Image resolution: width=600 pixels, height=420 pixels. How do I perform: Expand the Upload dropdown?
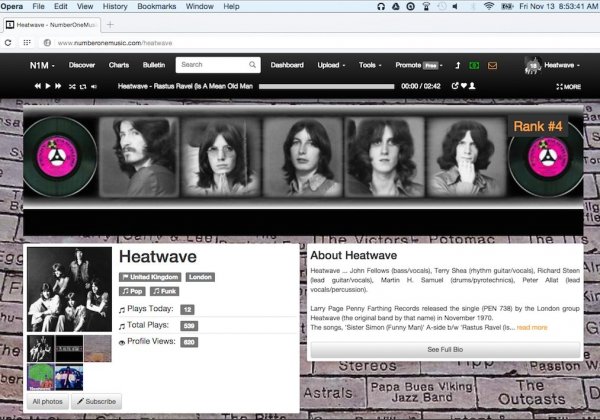(x=331, y=65)
